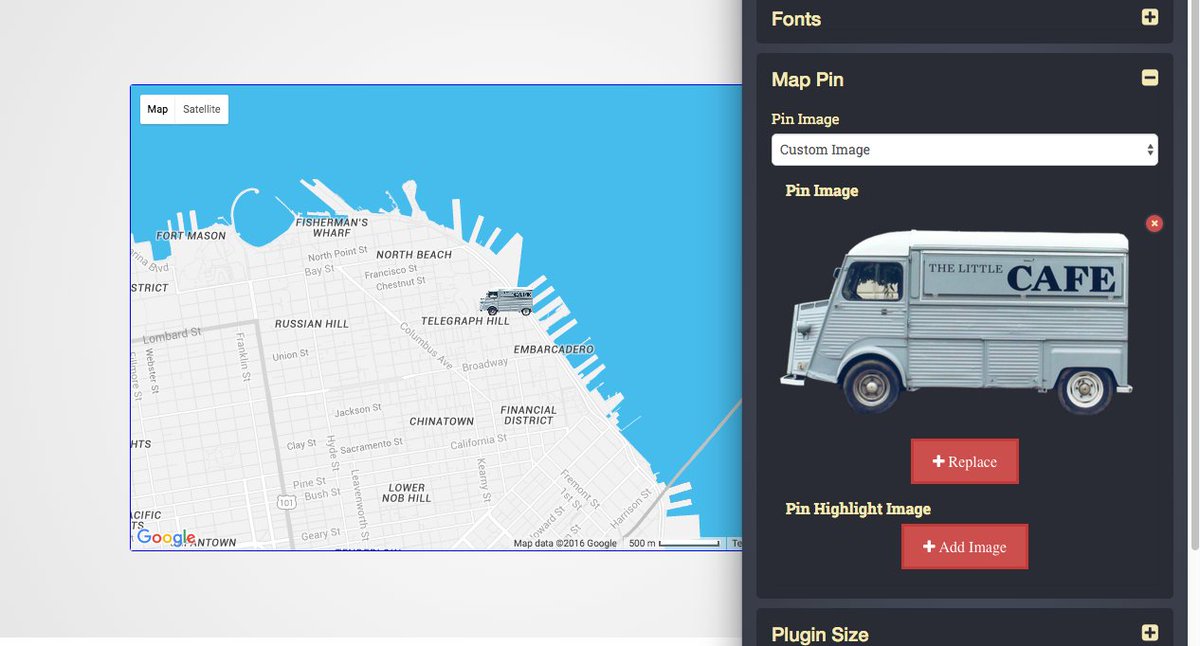Click the cafe truck image preview
This screenshot has width=1200, height=646.
(957, 321)
